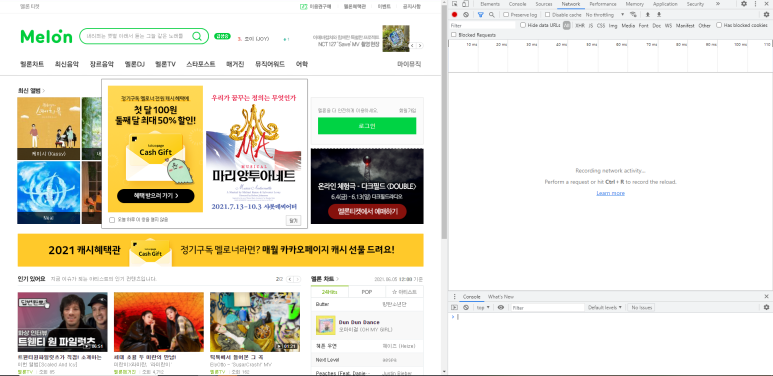Screen dimensions: 773x376
Task: Select the All filter type toggle
Action: 567,25
